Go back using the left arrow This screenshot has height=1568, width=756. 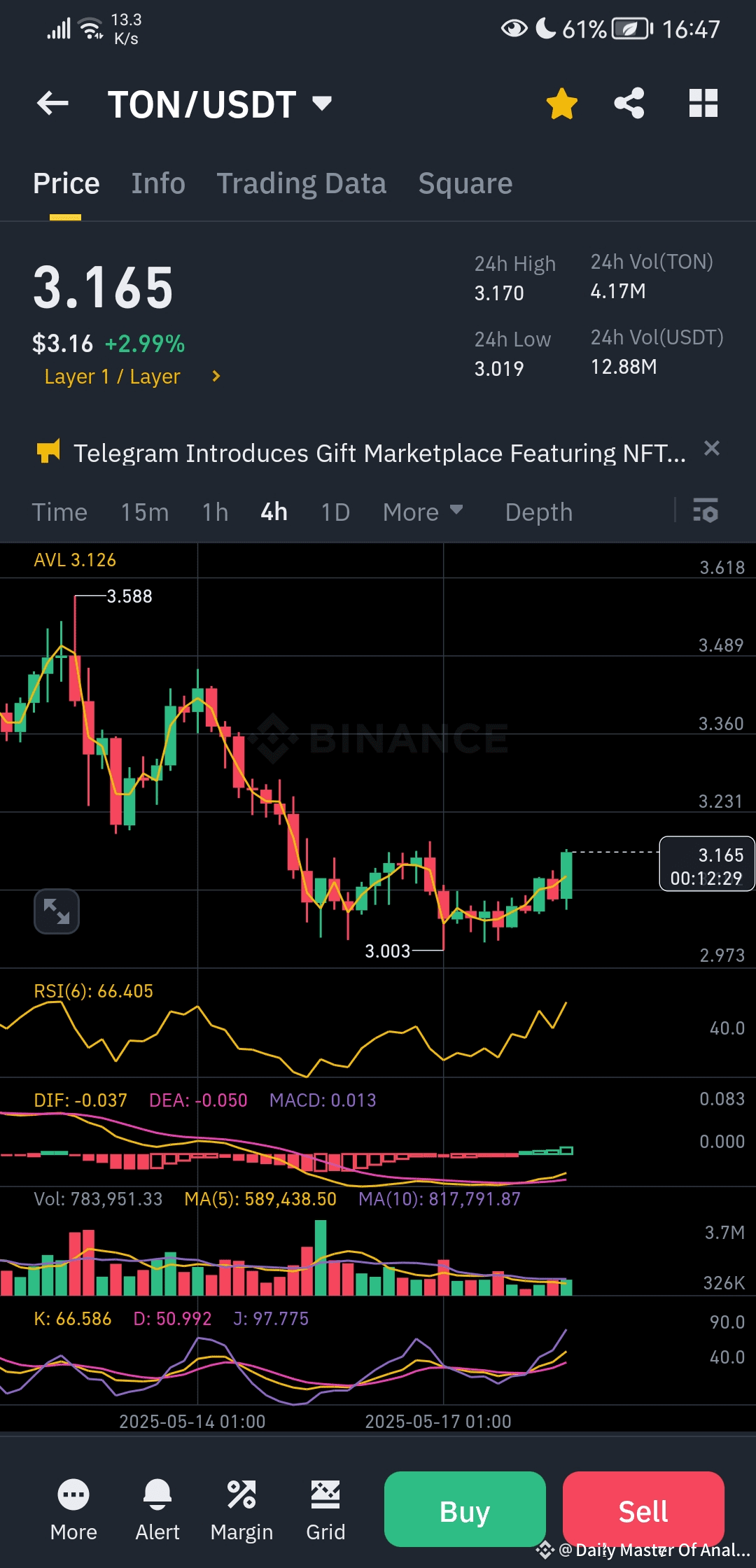tap(52, 104)
